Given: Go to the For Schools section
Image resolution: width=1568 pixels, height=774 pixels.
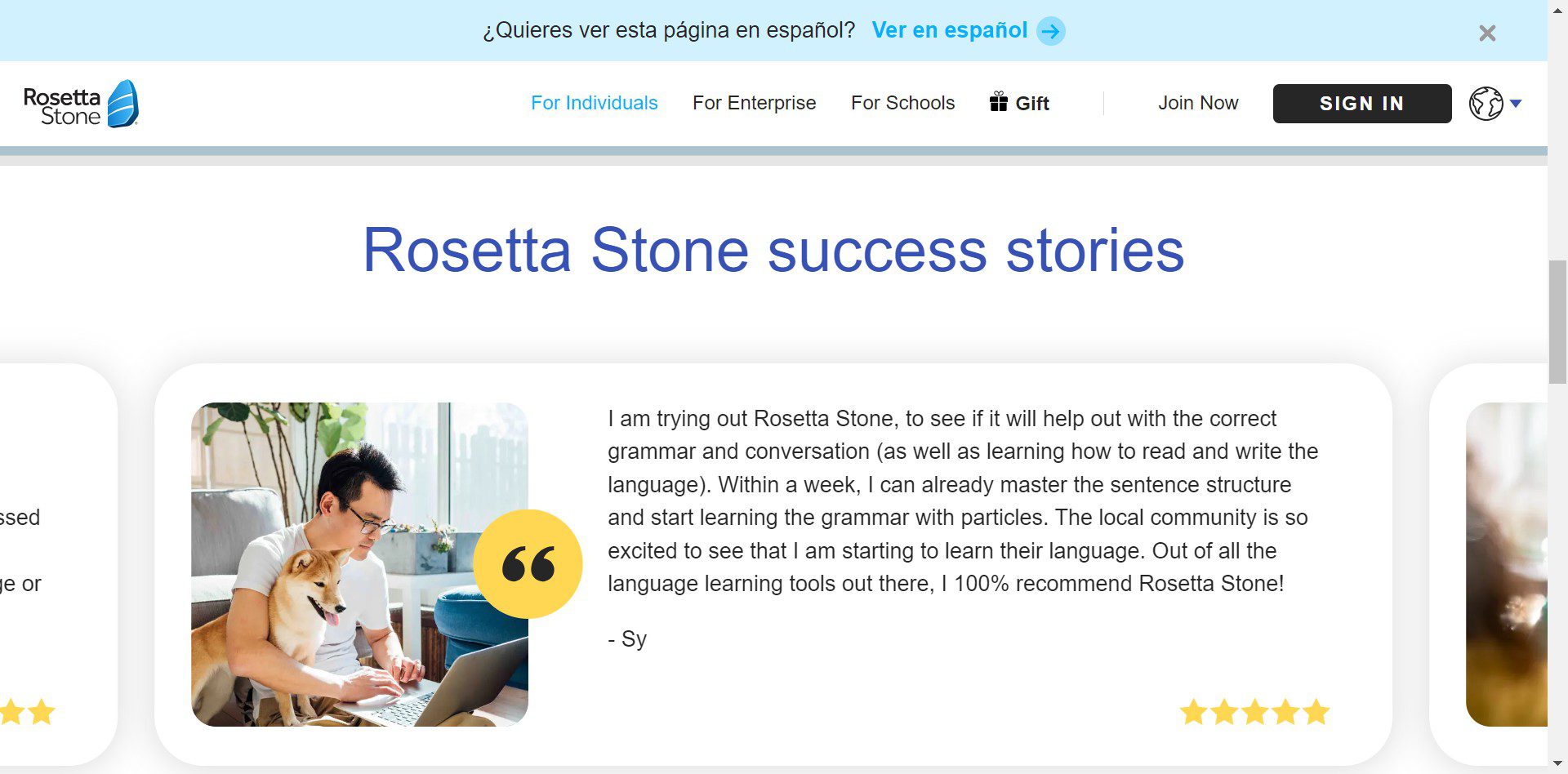Looking at the screenshot, I should 902,103.
